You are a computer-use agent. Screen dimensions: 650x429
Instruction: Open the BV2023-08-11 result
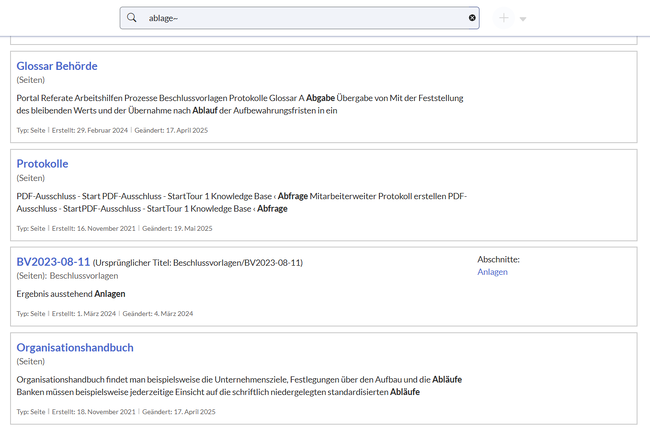click(x=53, y=262)
